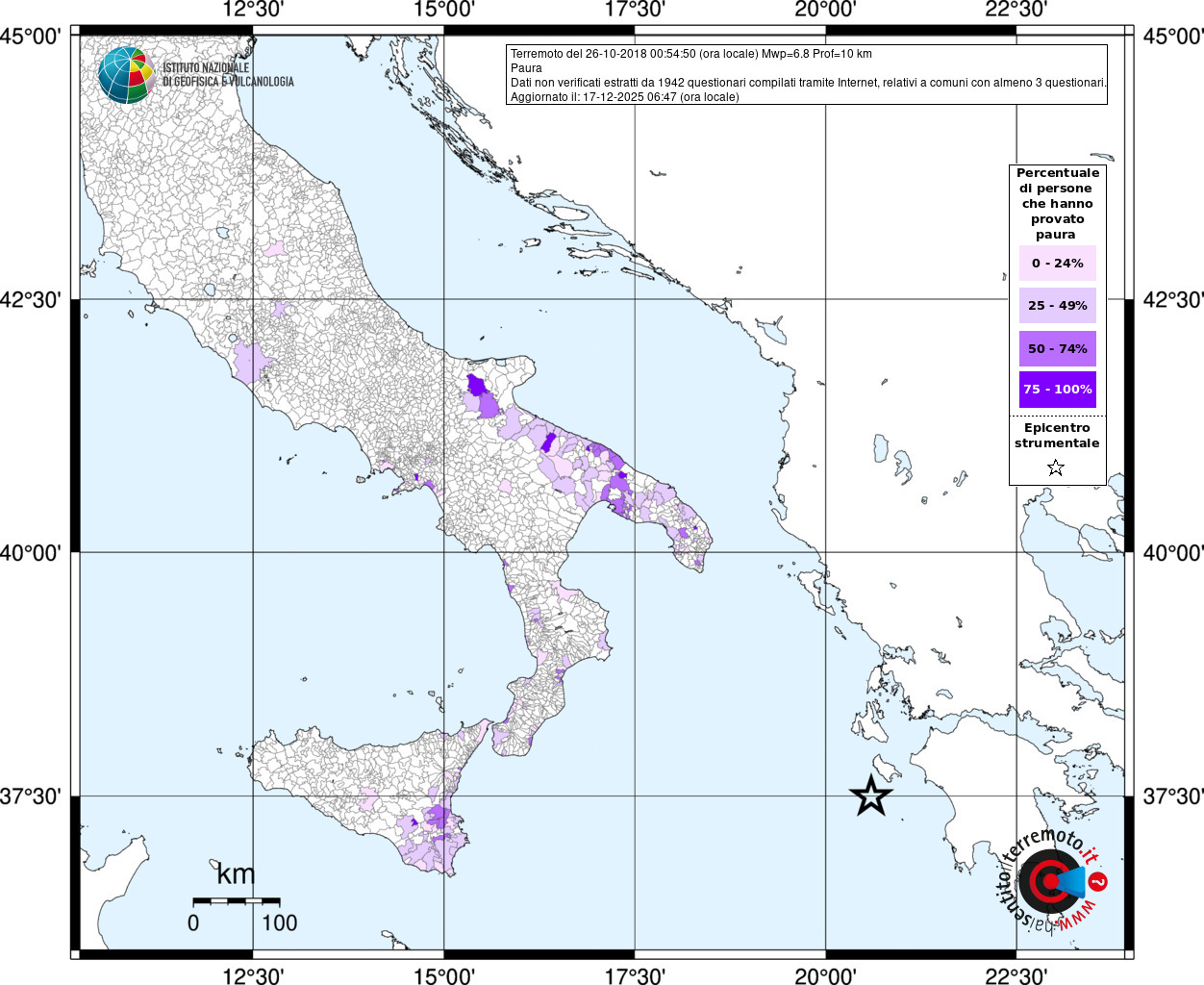Click the top 15°00' longitude label

[x=443, y=11]
